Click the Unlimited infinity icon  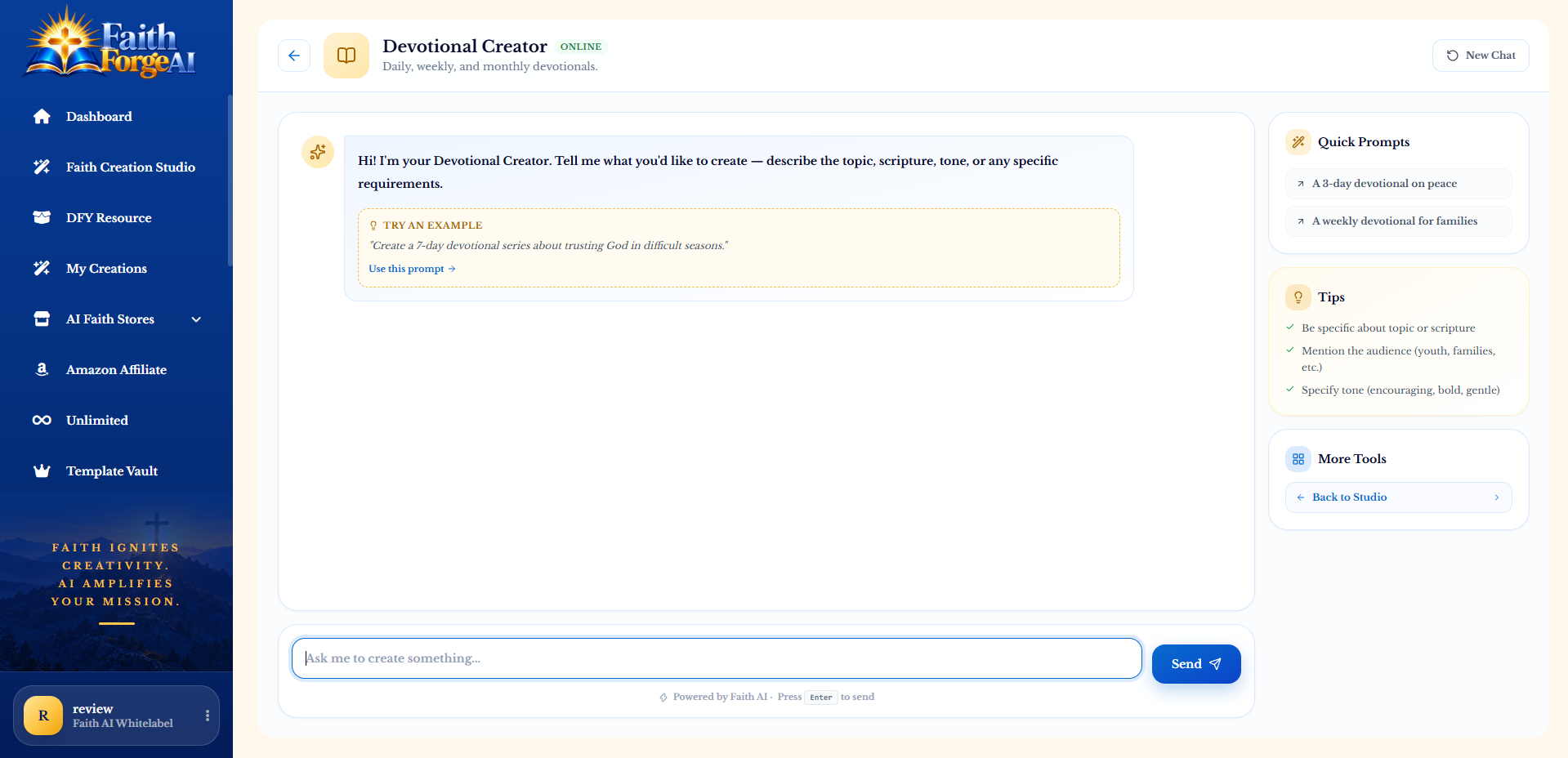coord(42,421)
